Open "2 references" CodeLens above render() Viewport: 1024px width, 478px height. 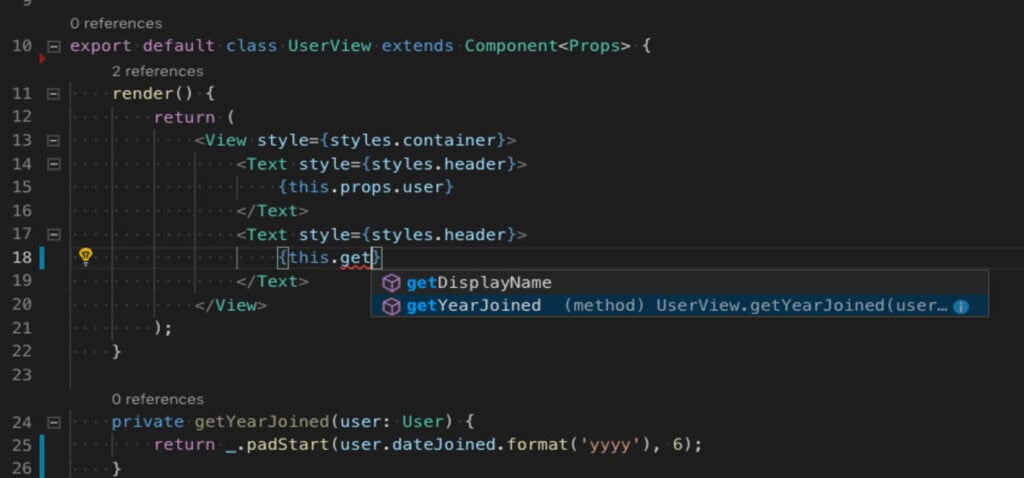coord(157,71)
